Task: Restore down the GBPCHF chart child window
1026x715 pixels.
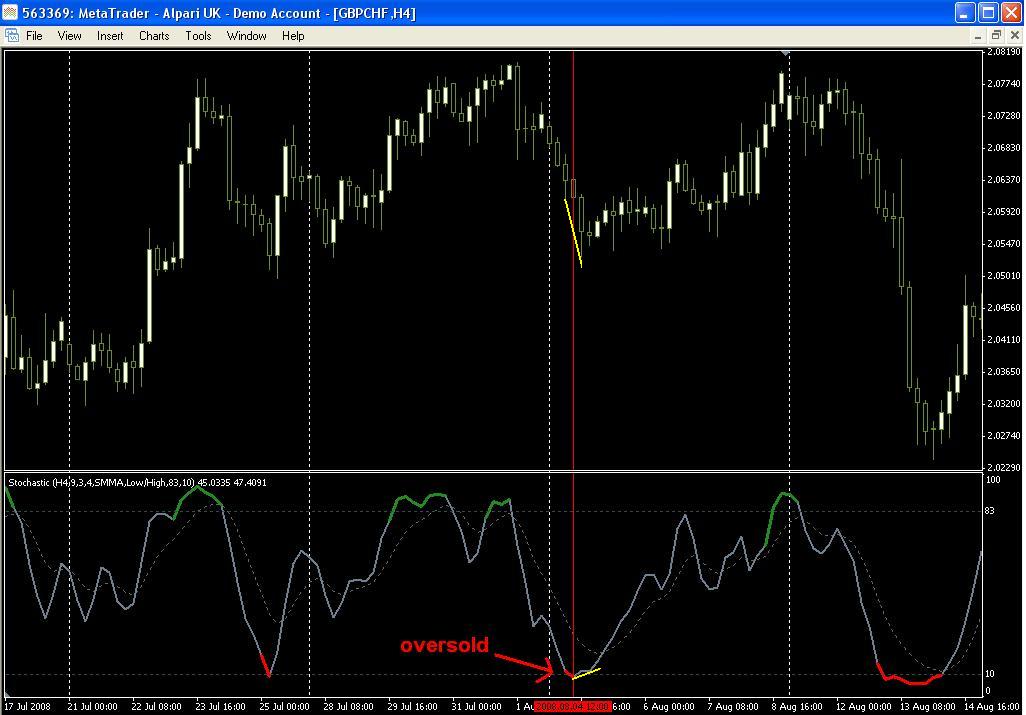Action: (996, 35)
